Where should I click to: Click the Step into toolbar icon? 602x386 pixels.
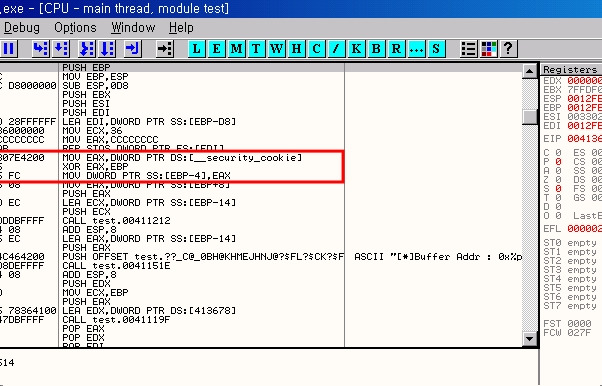tap(40, 49)
